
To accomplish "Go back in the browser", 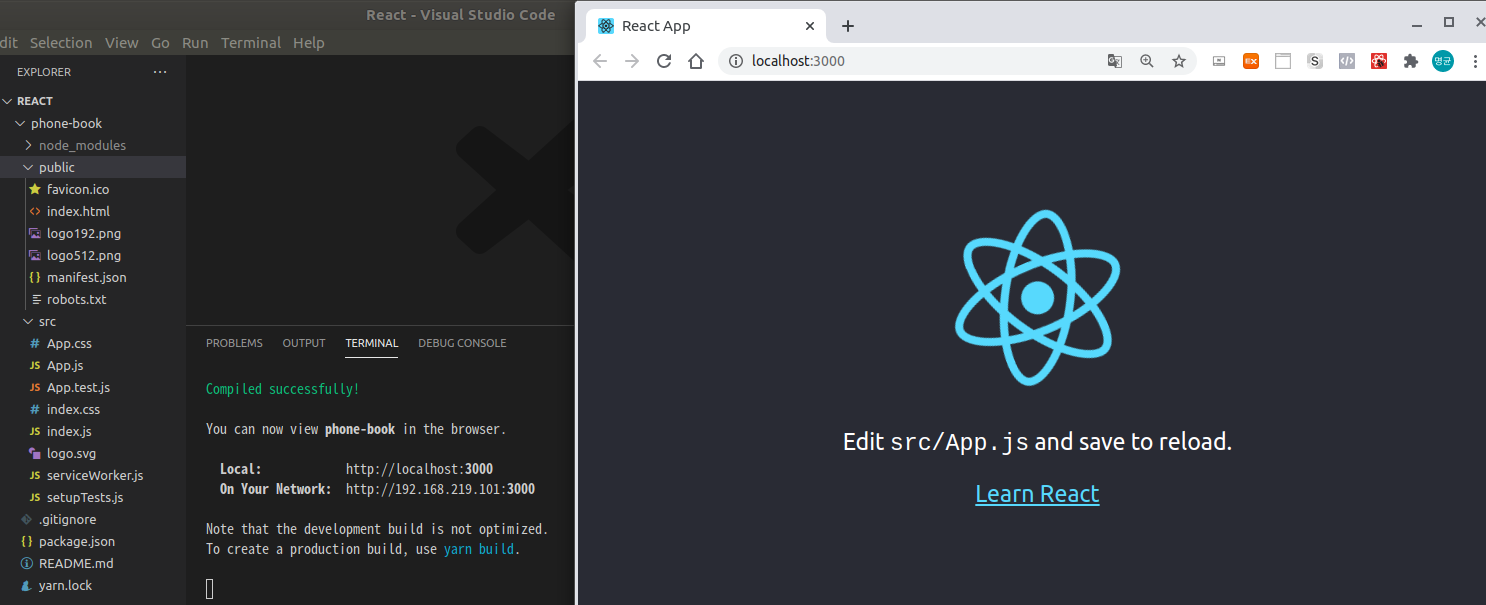I will 600,61.
